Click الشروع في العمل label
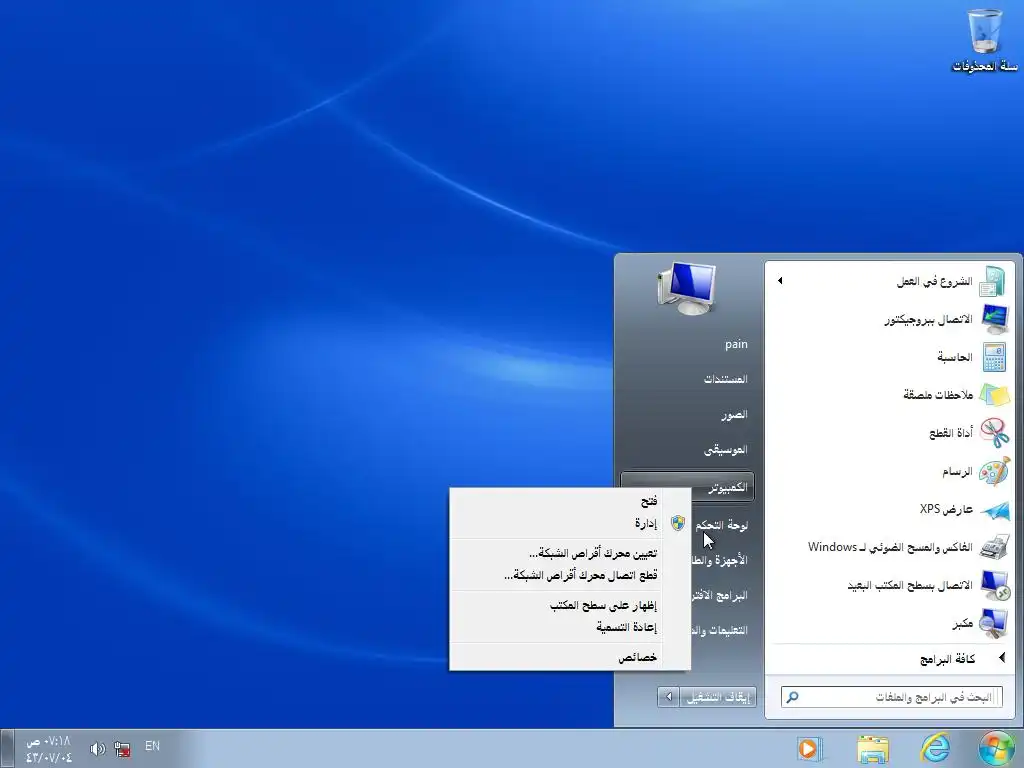This screenshot has height=768, width=1024. pyautogui.click(x=935, y=281)
